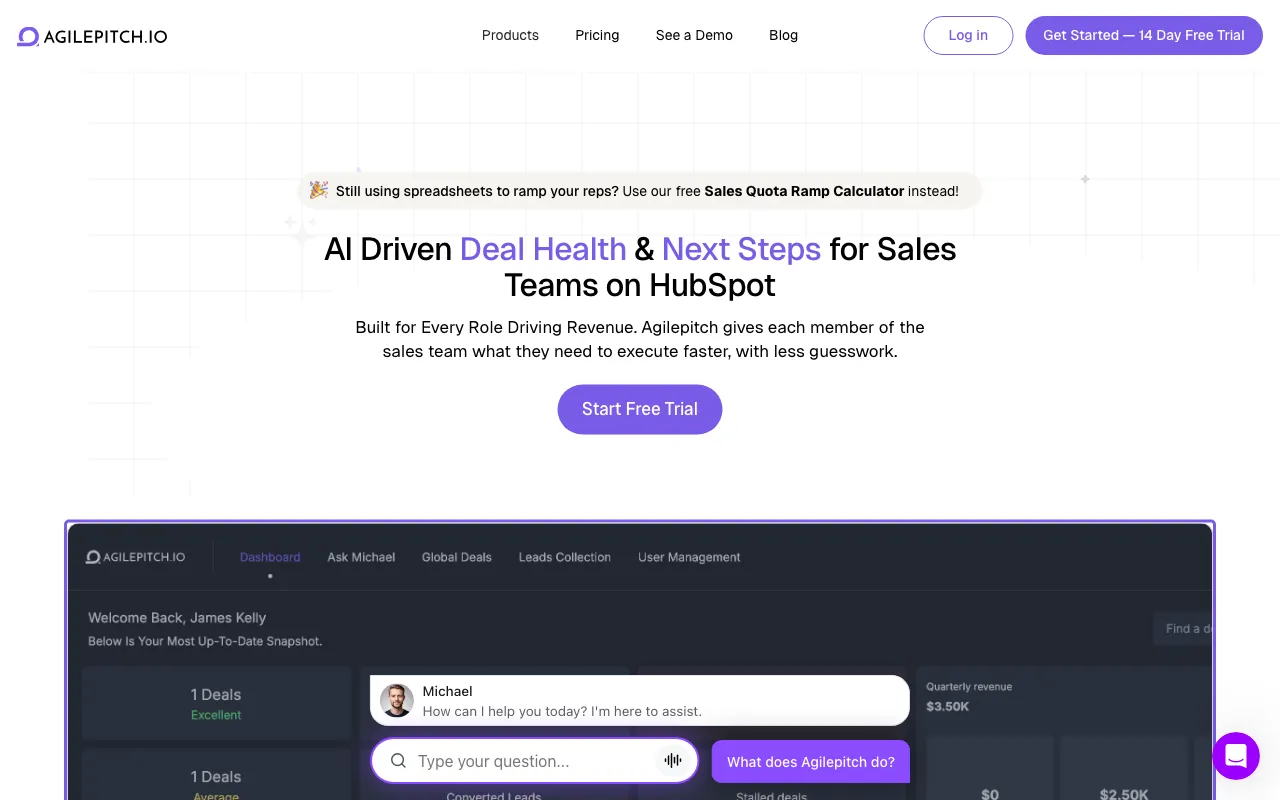1280x800 pixels.
Task: Click What does Agilepitch do? suggestion
Action: pyautogui.click(x=811, y=762)
